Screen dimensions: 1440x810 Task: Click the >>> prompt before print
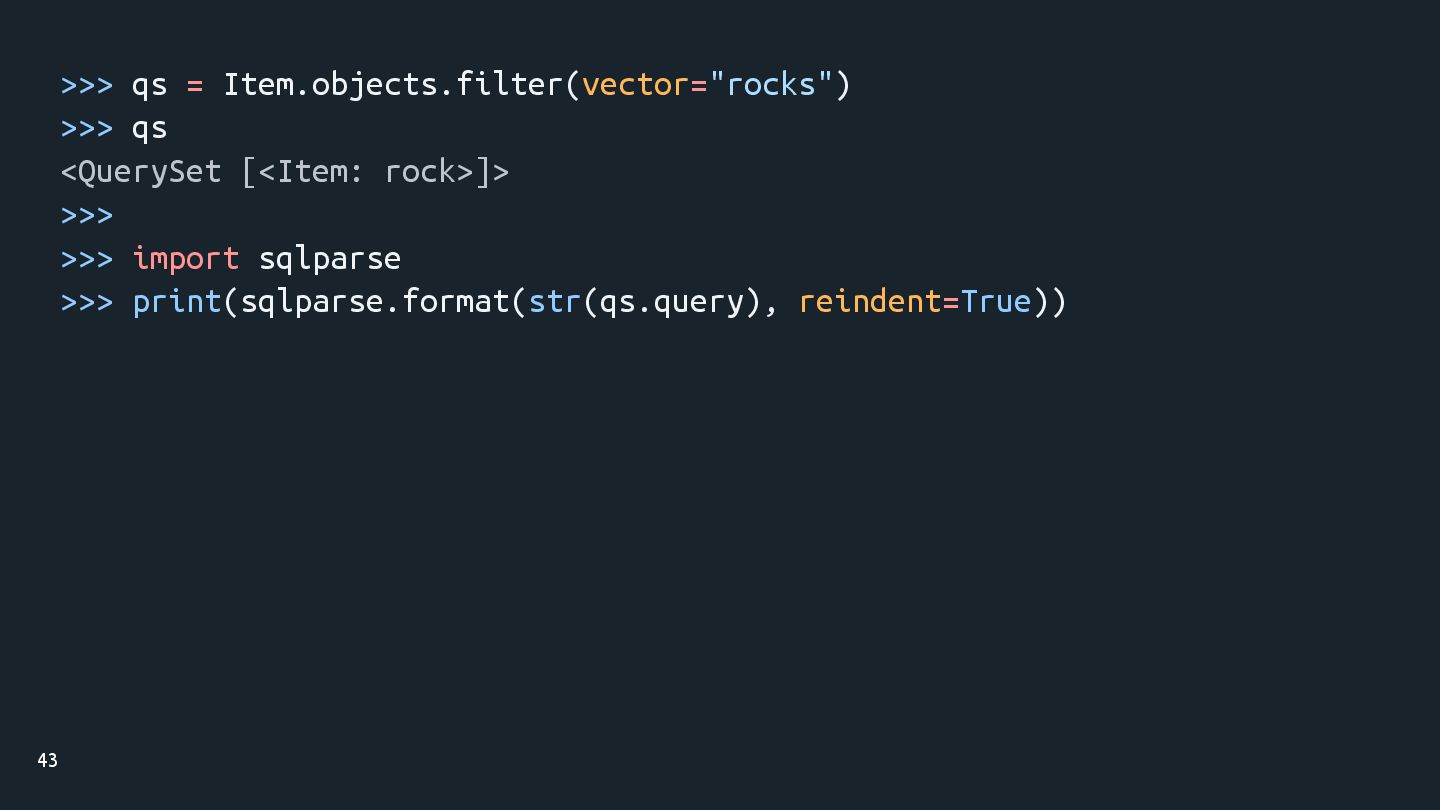[87, 302]
